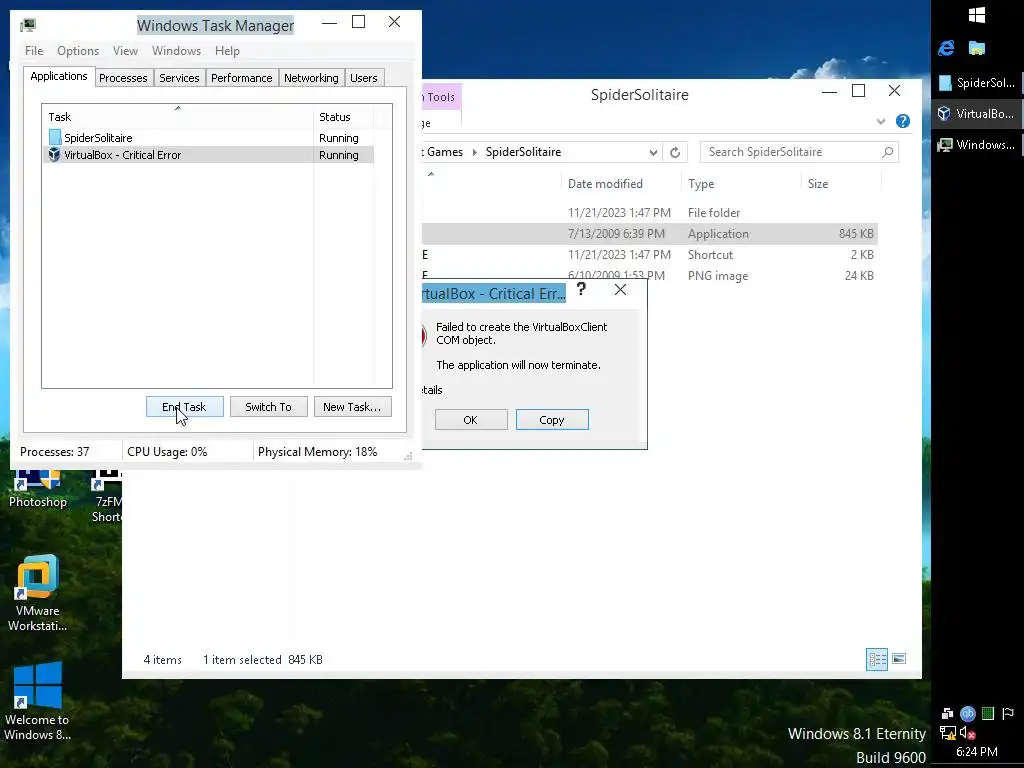Switch to the Networking tab
The width and height of the screenshot is (1024, 768).
click(312, 78)
